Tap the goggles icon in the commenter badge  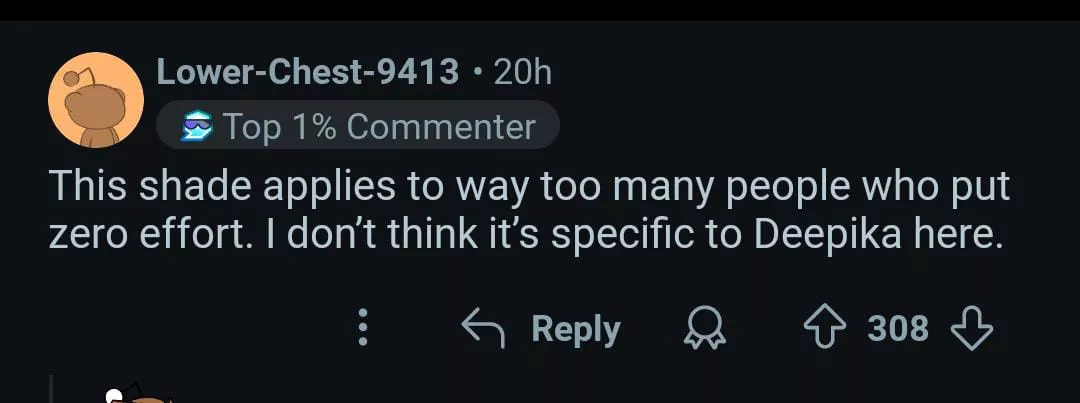(x=196, y=128)
